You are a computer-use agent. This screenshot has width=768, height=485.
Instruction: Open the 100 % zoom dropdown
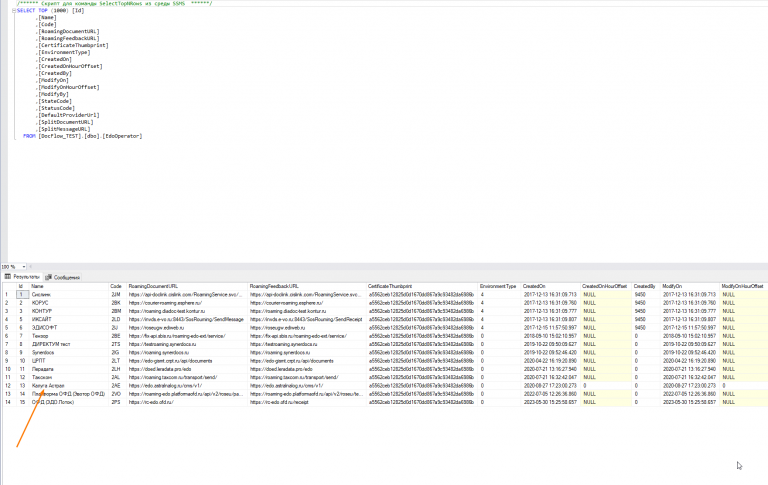24,267
